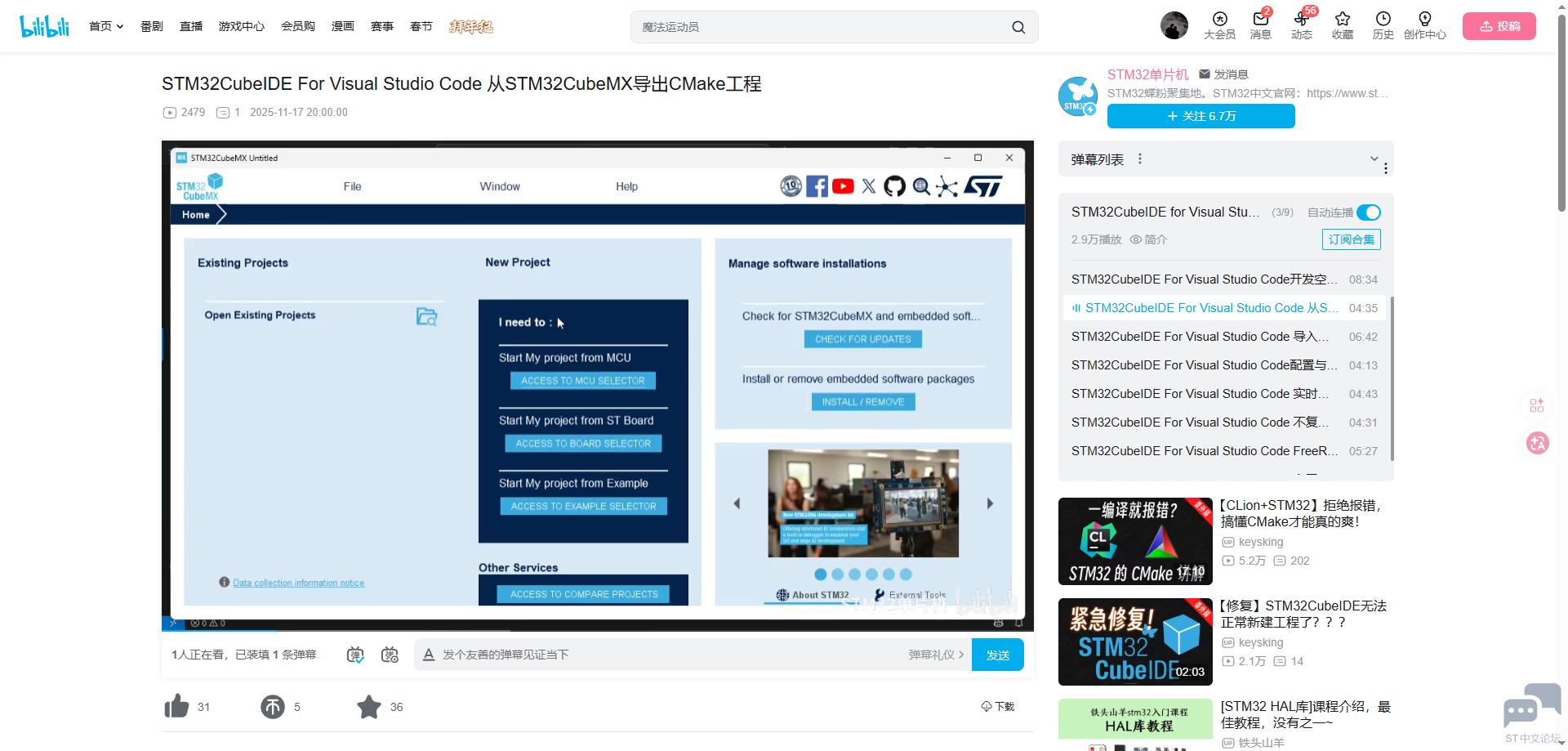Viewport: 1568px width, 751px height.
Task: Open 【修复】STM32CubeIDE无法正常新建工程 title link
Action: pyautogui.click(x=1303, y=614)
